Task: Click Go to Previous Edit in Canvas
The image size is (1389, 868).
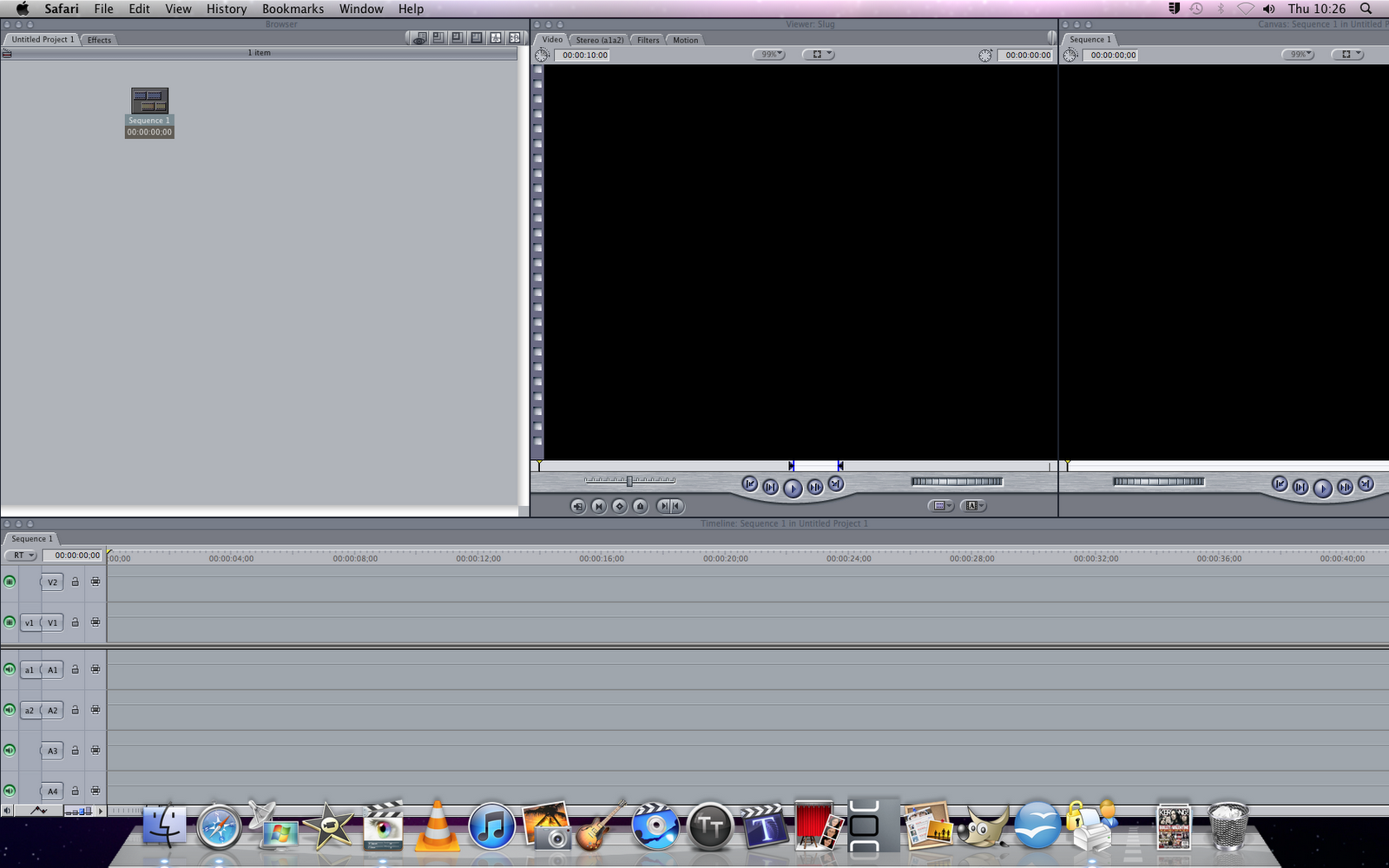Action: pos(1280,484)
